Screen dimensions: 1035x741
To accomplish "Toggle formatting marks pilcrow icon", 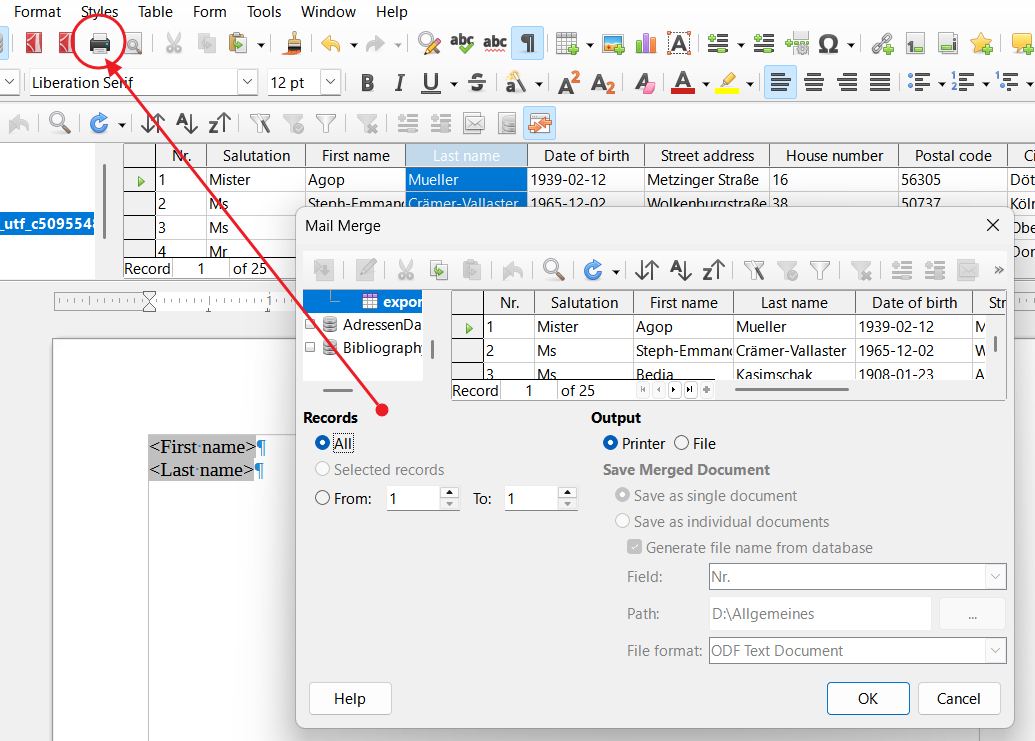I will coord(527,44).
